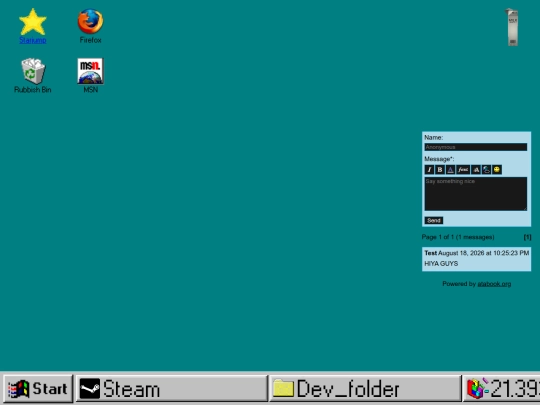Click the Name field with Anonymous placeholder
The image size is (540, 405).
coord(476,147)
